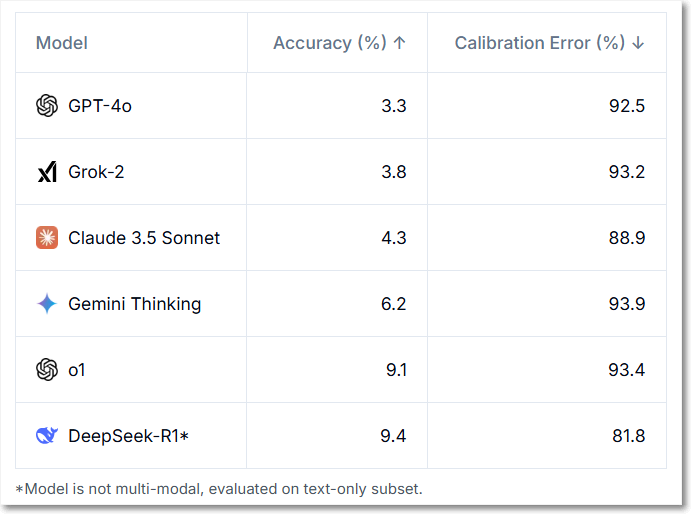691x514 pixels.
Task: Click the DeepSeek-R1* model name
Action: point(129,436)
